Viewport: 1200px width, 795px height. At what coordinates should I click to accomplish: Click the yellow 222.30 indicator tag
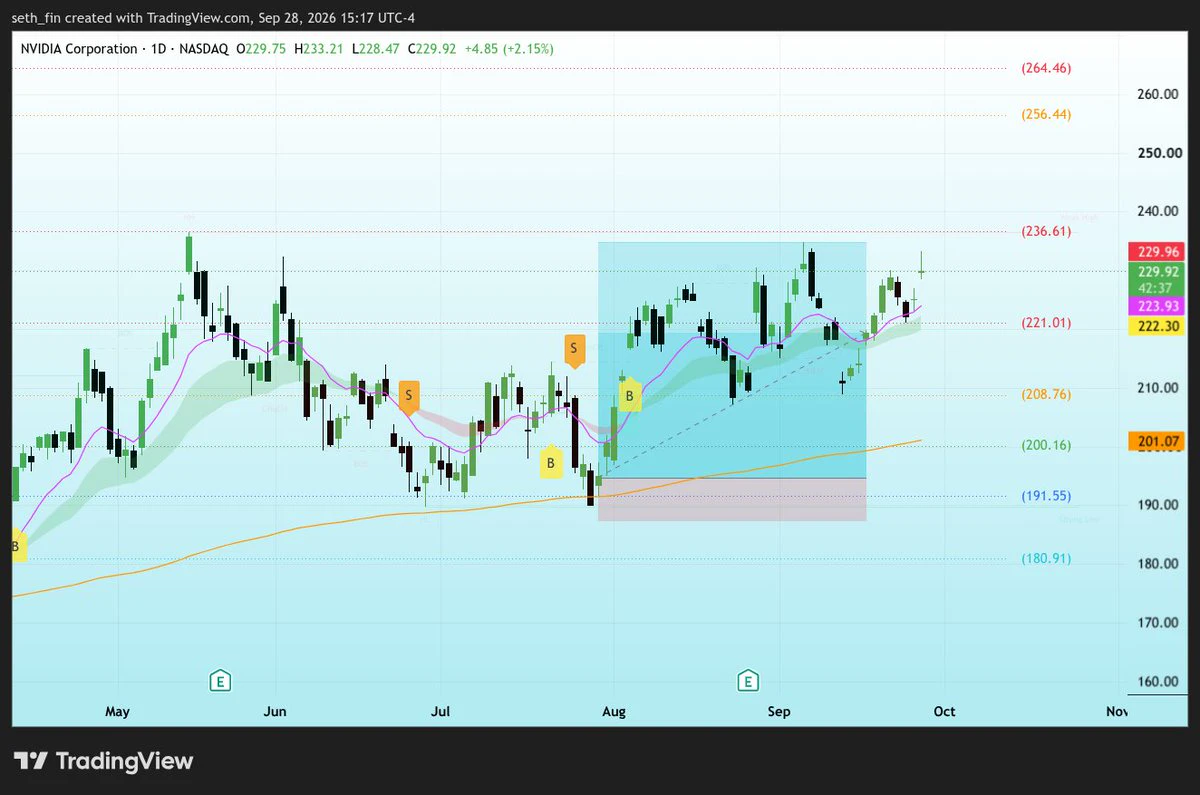coord(1156,326)
